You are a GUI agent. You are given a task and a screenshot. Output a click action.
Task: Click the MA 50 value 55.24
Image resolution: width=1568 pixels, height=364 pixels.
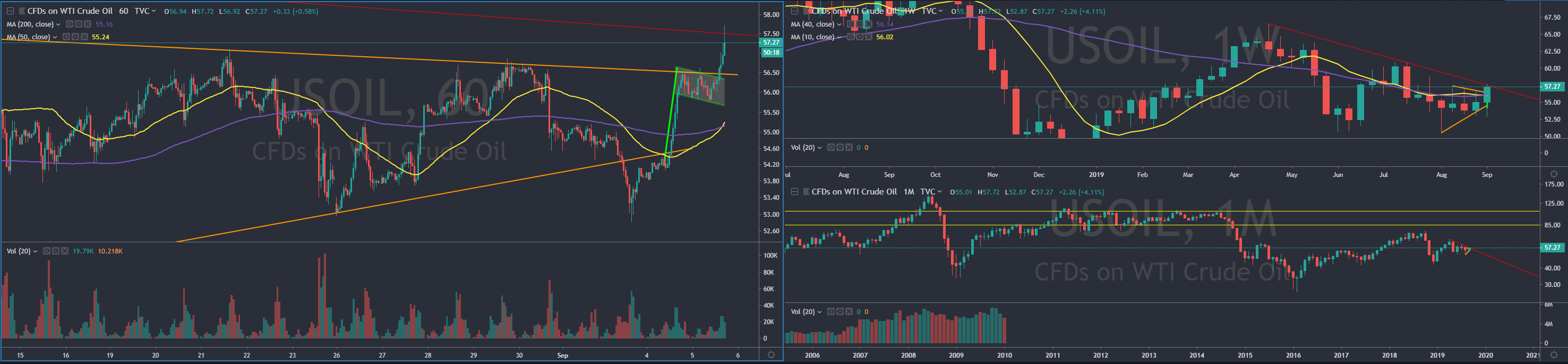(100, 37)
